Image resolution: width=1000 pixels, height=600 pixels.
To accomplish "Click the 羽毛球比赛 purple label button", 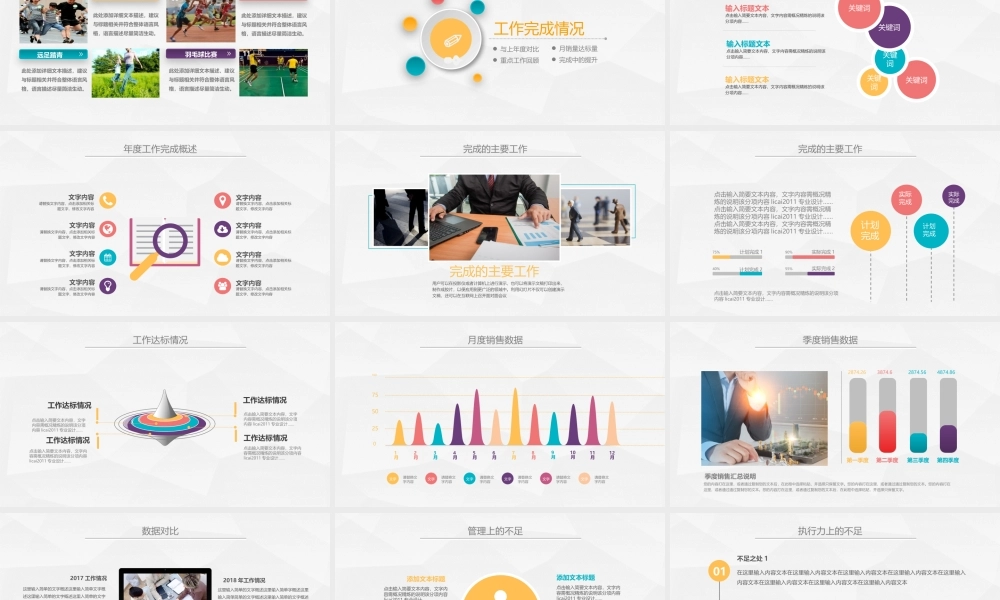I will pos(201,54).
